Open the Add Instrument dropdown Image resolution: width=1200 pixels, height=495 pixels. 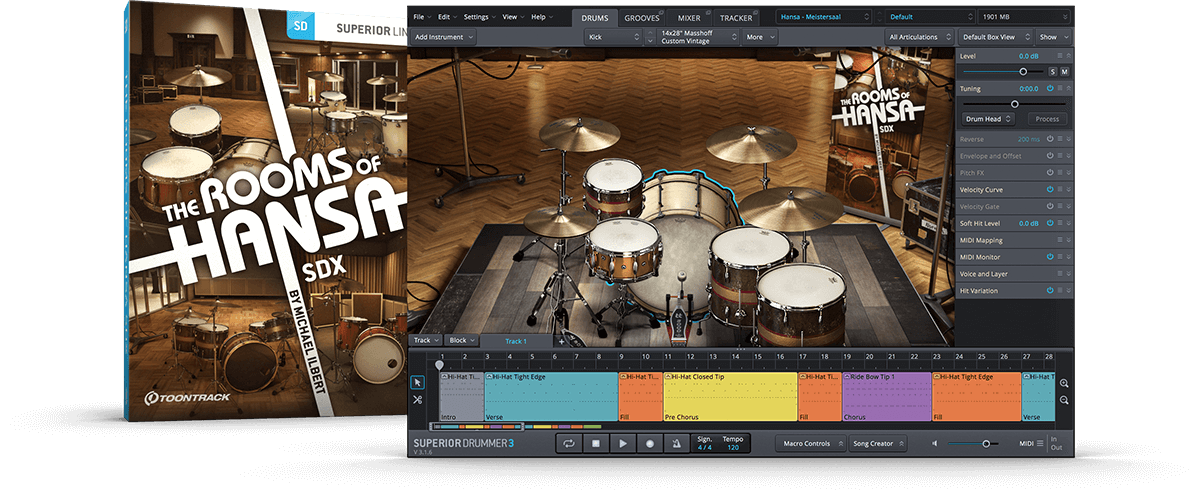(443, 37)
